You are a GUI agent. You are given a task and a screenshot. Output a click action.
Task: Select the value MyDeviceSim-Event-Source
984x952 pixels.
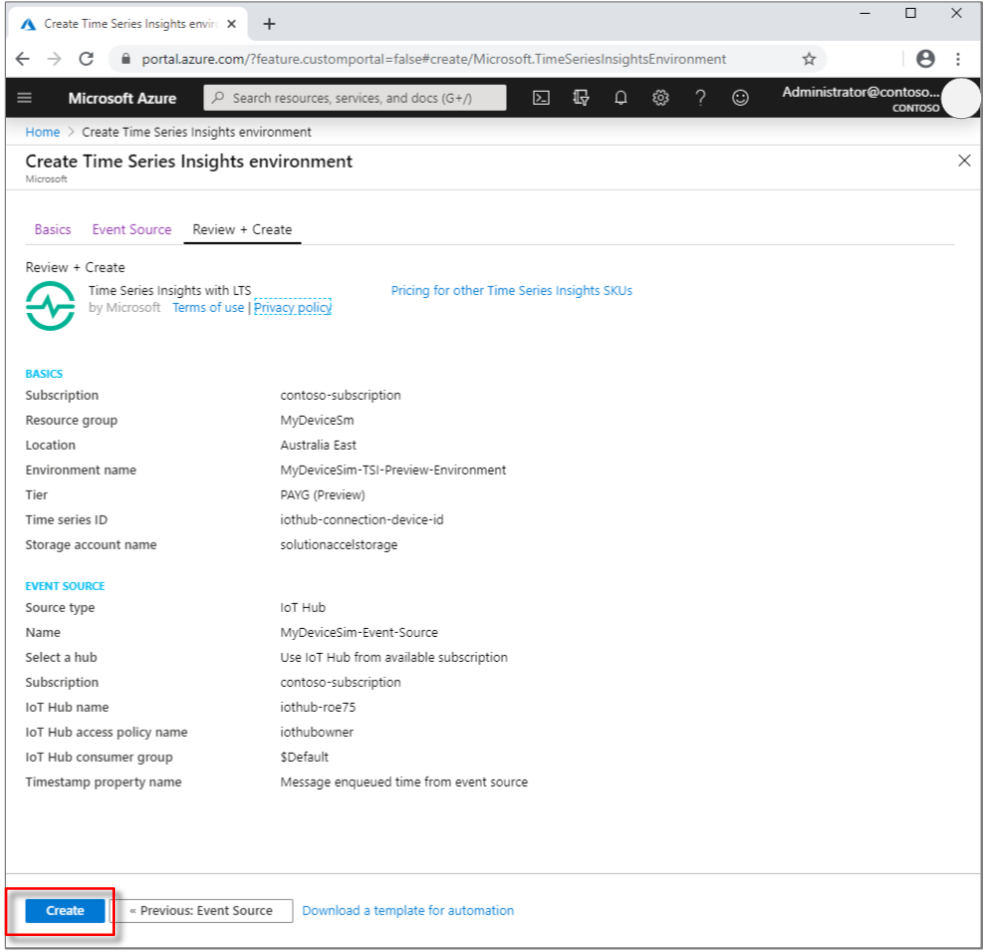(359, 633)
